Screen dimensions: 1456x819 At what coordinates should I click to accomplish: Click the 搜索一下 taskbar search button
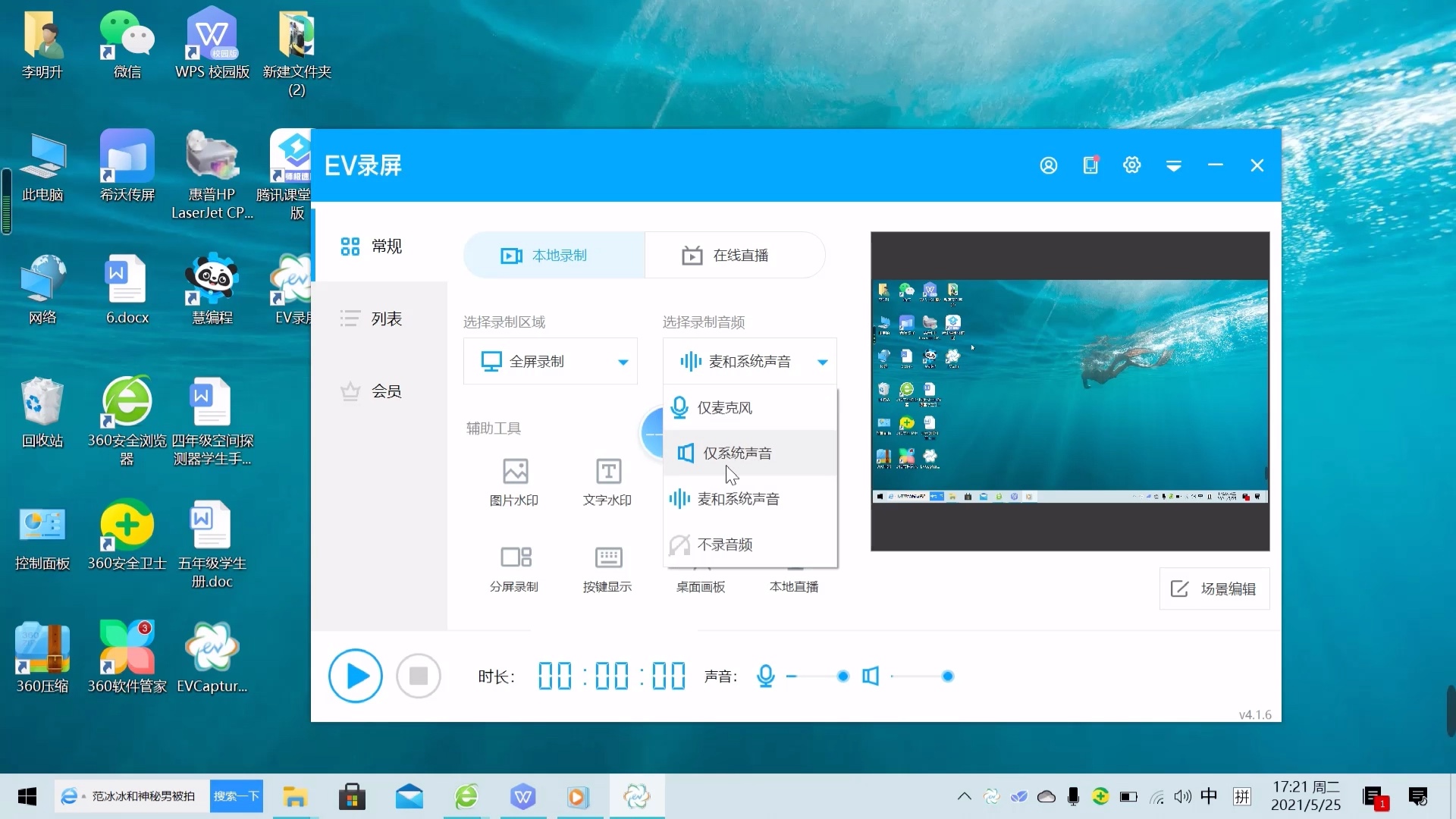tap(237, 796)
